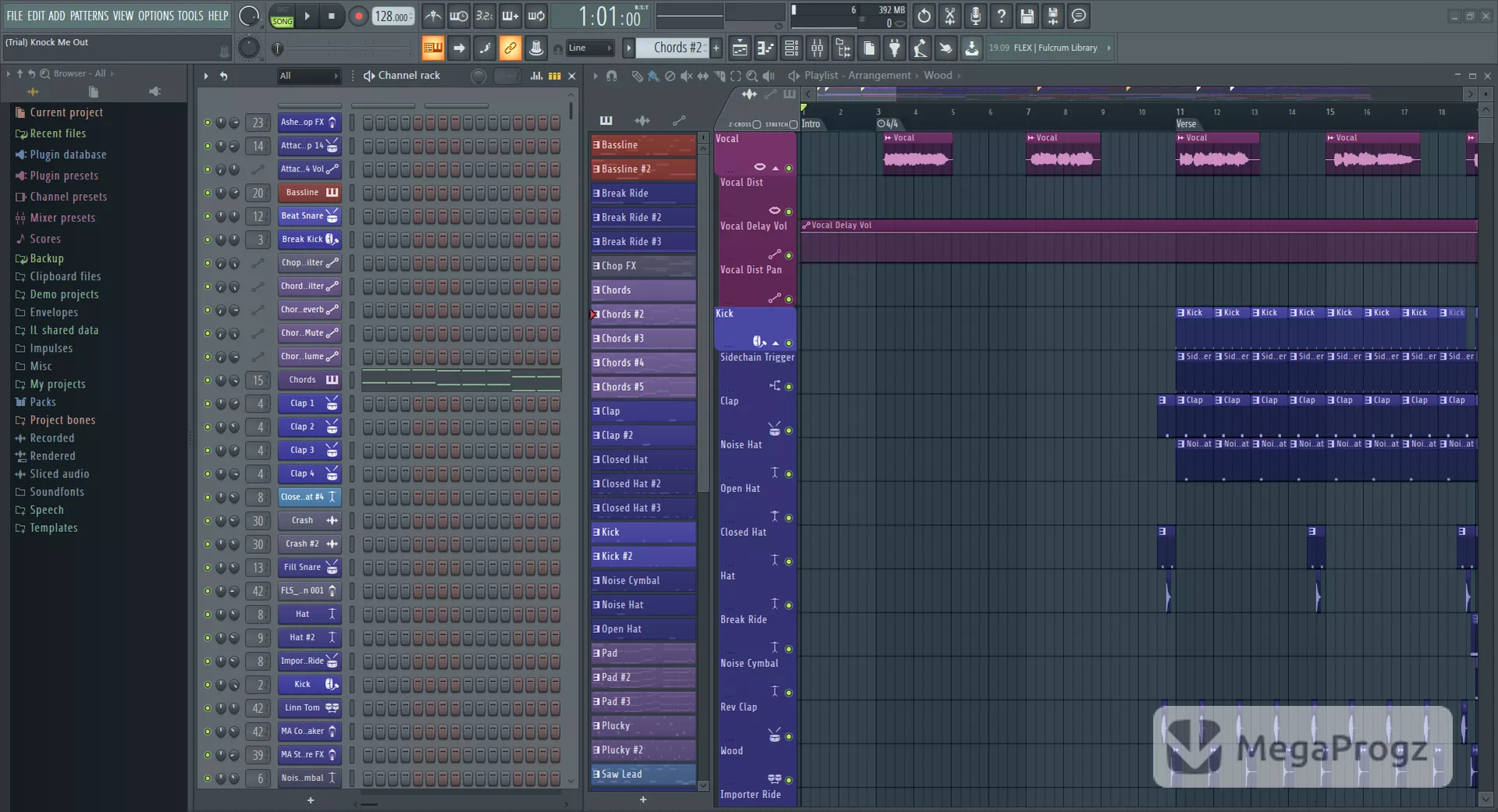Click the red Record button

pos(358,16)
